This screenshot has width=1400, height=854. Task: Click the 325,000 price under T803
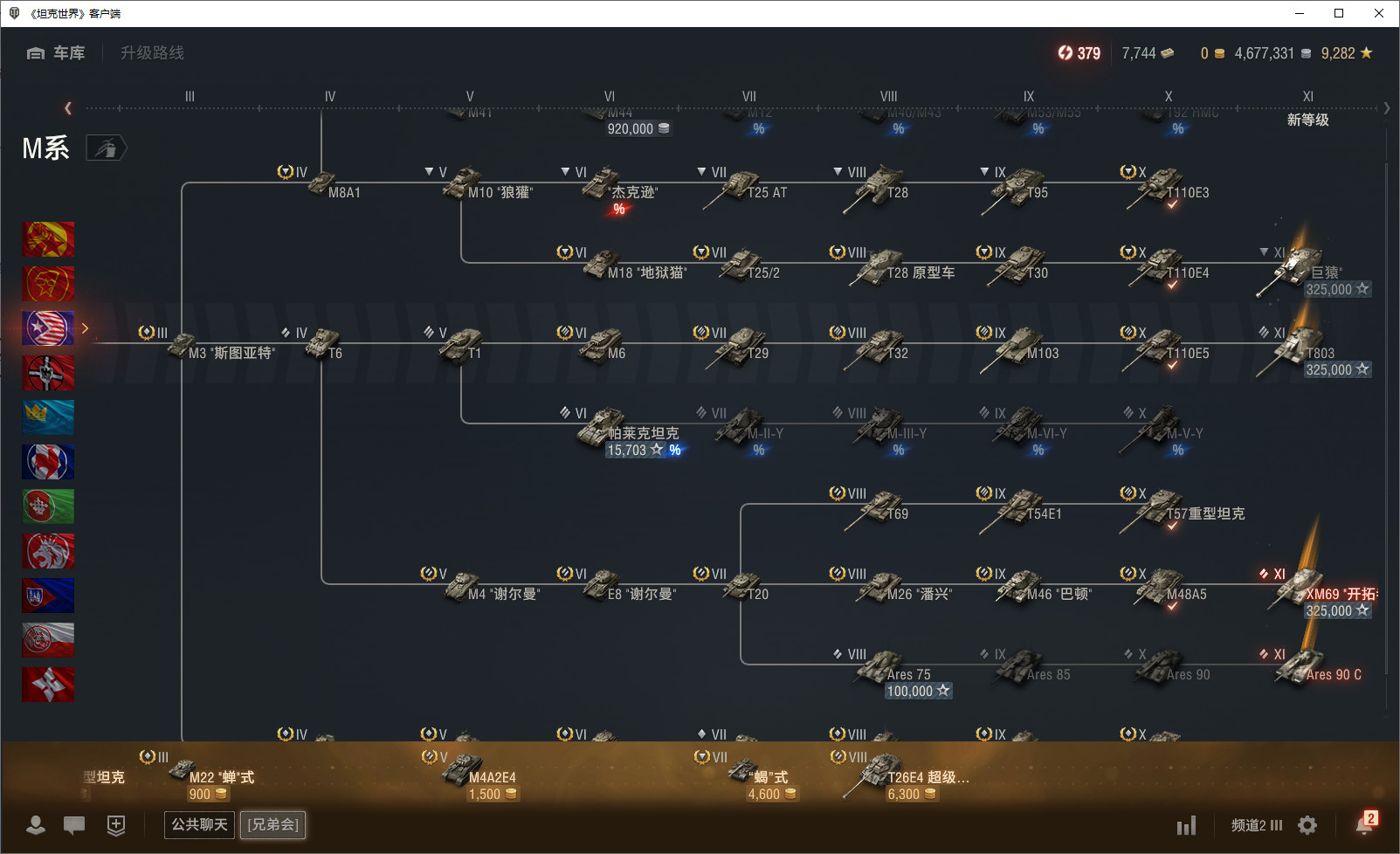1337,370
